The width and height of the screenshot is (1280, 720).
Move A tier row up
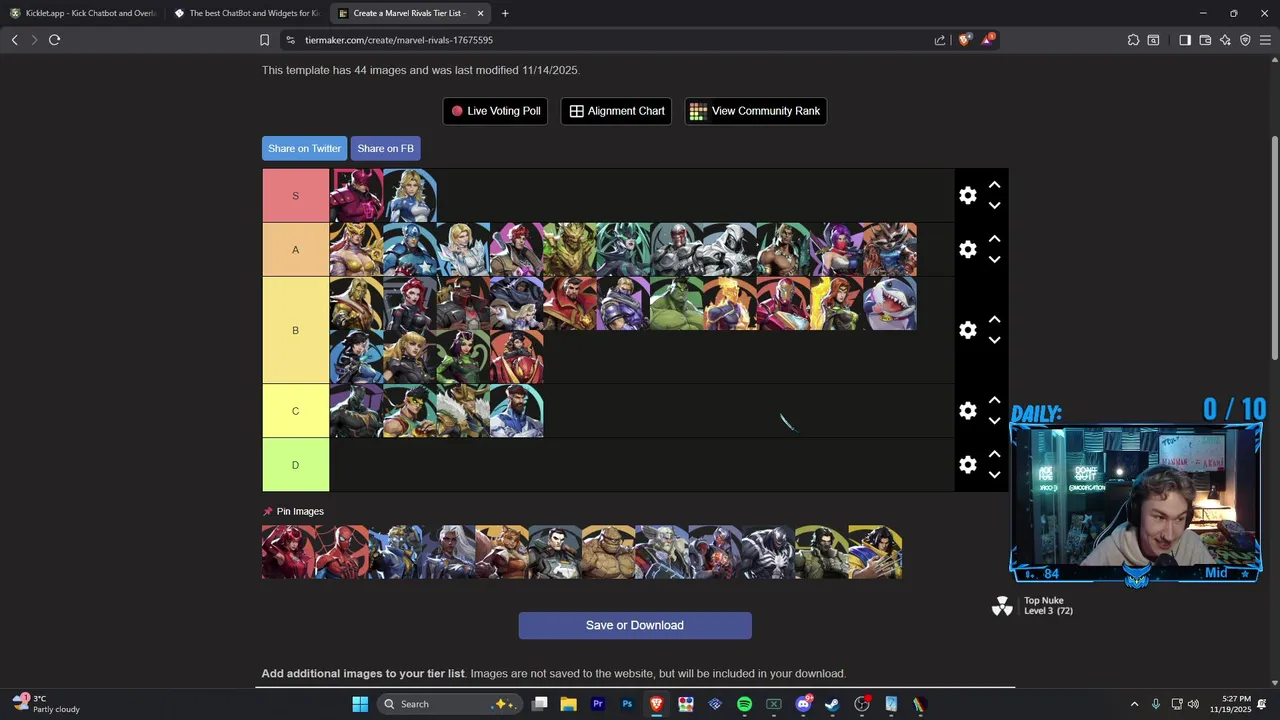(994, 239)
